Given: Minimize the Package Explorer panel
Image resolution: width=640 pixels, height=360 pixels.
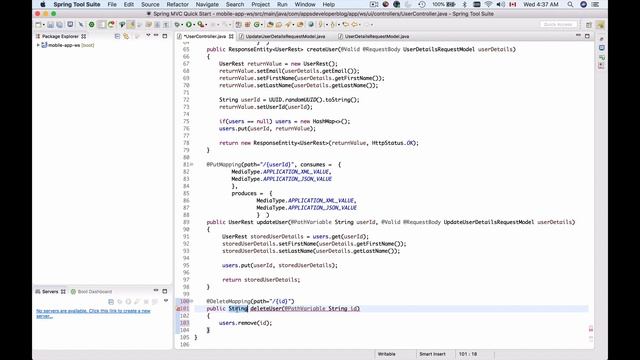Looking at the screenshot, I should (156, 36).
